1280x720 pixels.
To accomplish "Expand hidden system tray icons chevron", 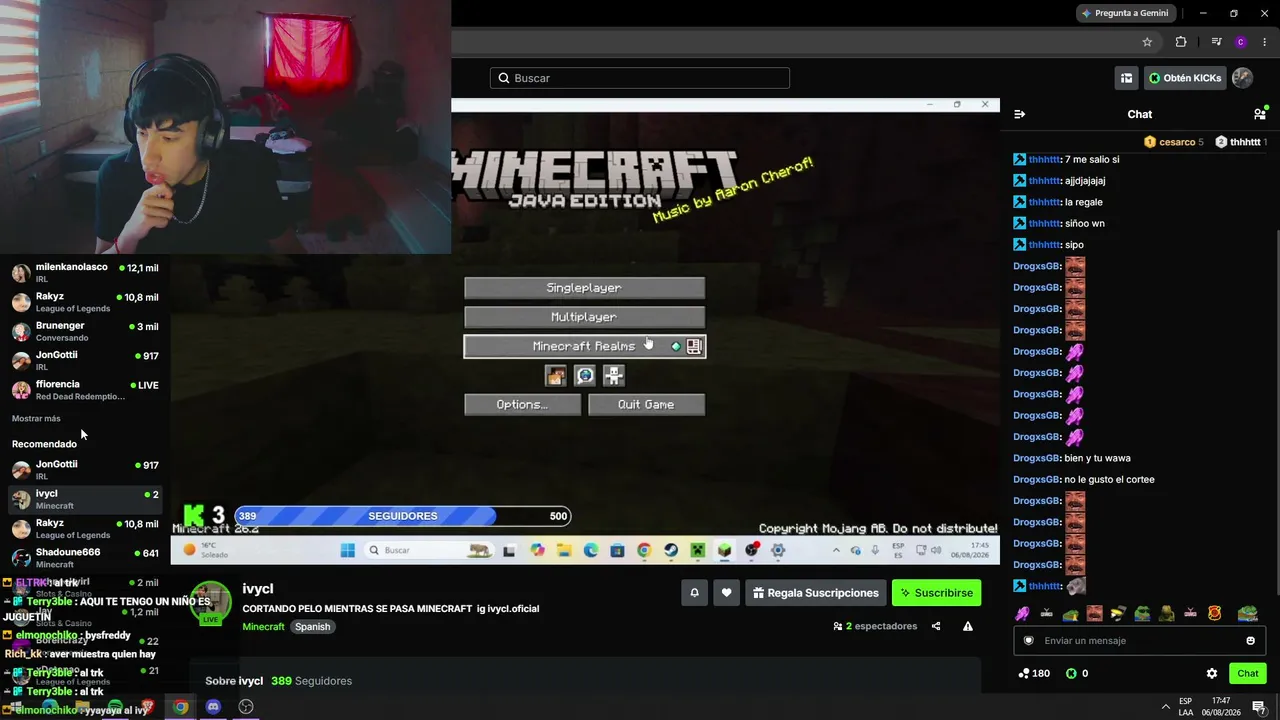I will point(1166,707).
